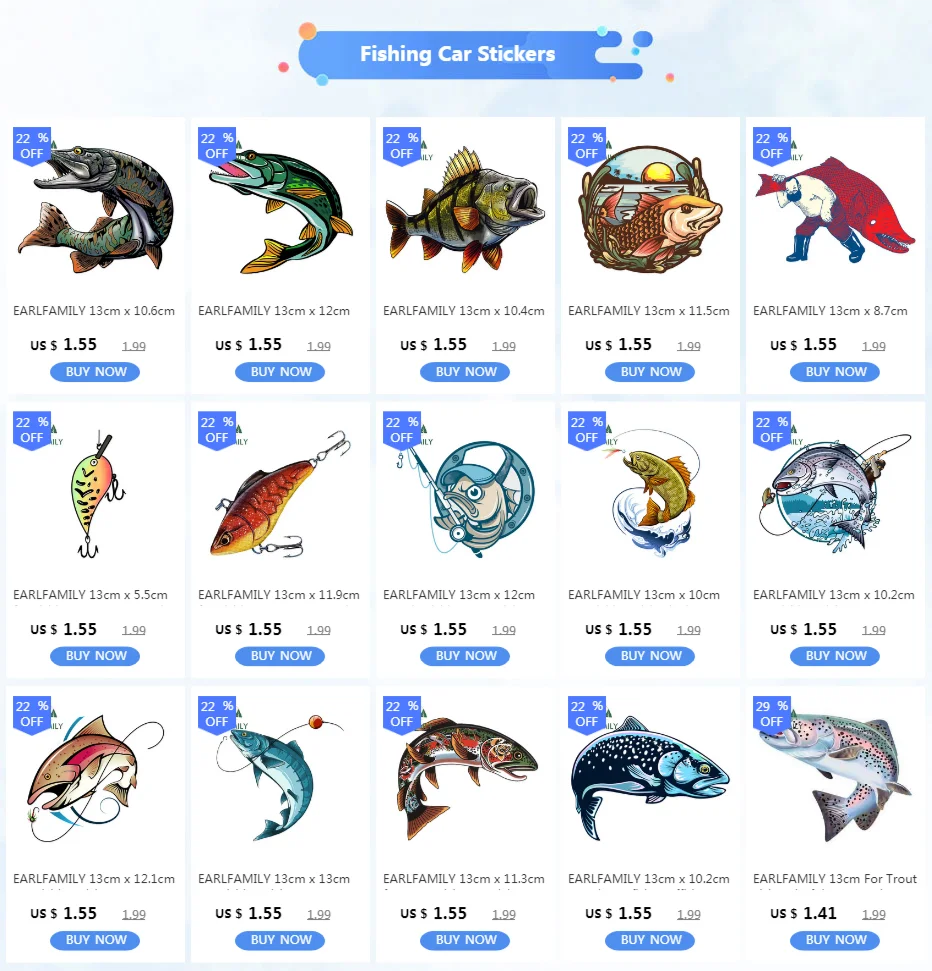Click BUY NOW for the 13cm x 13cm sticker

280,940
